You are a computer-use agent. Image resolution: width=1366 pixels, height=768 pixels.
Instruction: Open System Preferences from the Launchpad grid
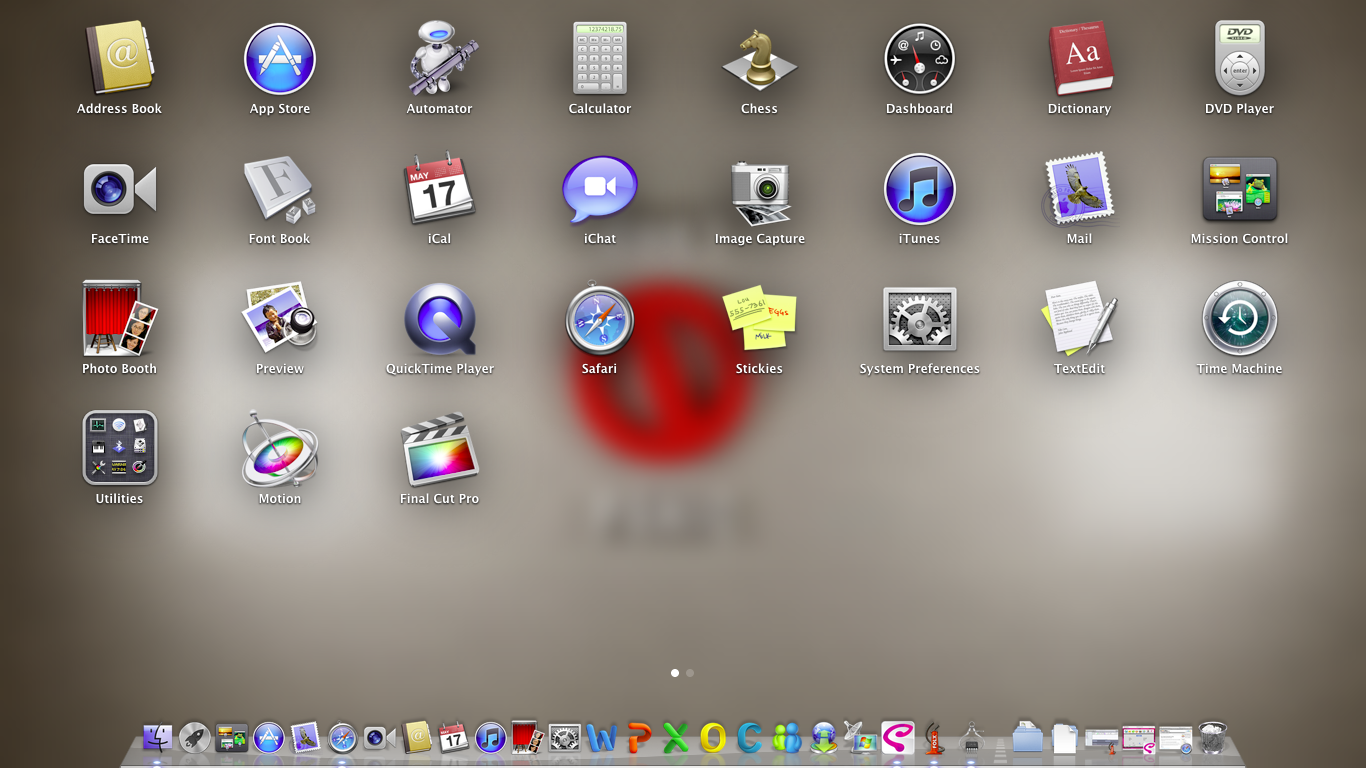coord(920,319)
